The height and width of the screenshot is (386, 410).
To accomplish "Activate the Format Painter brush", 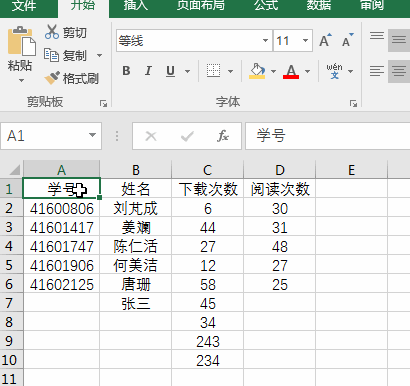I will coord(52,78).
